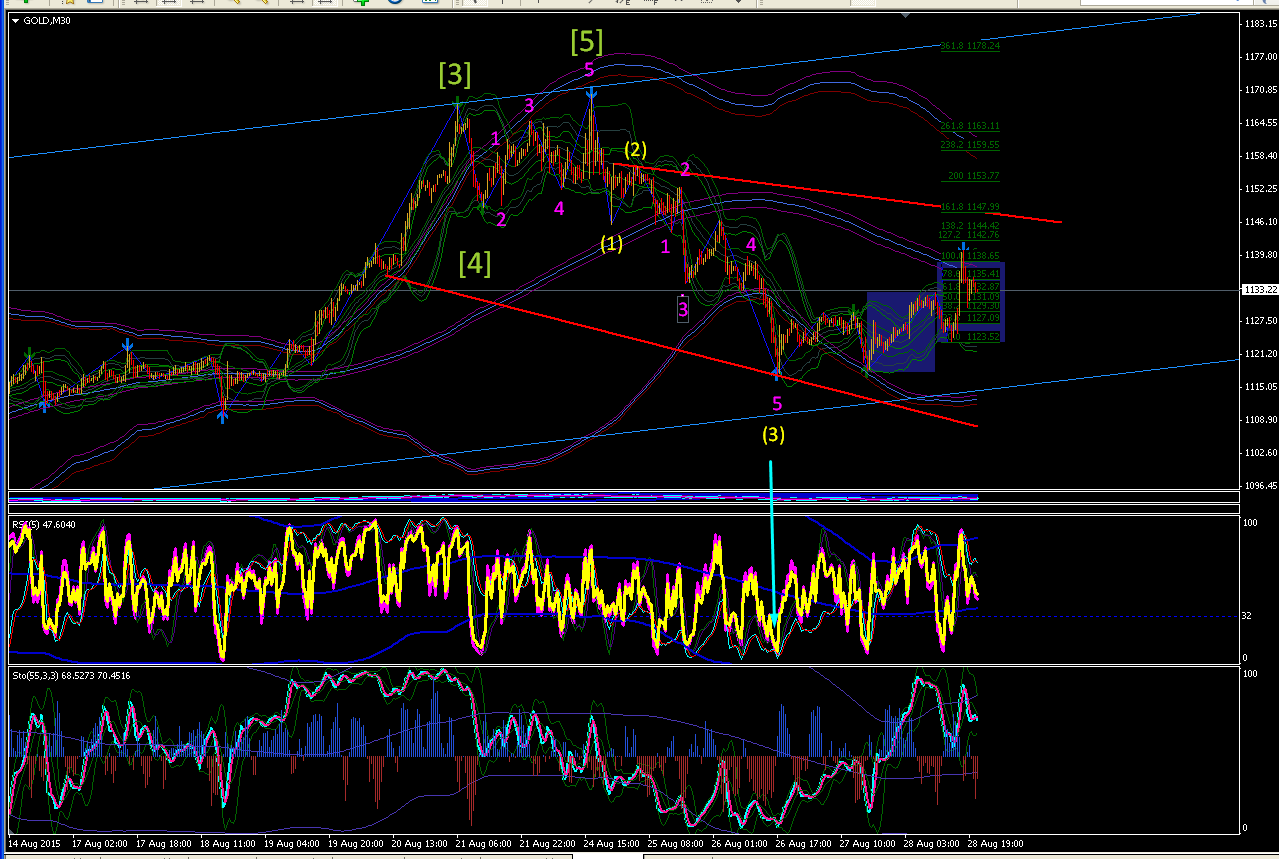The height and width of the screenshot is (859, 1279).
Task: Select the blue down arrow at wave [5] peak
Action: pos(592,93)
